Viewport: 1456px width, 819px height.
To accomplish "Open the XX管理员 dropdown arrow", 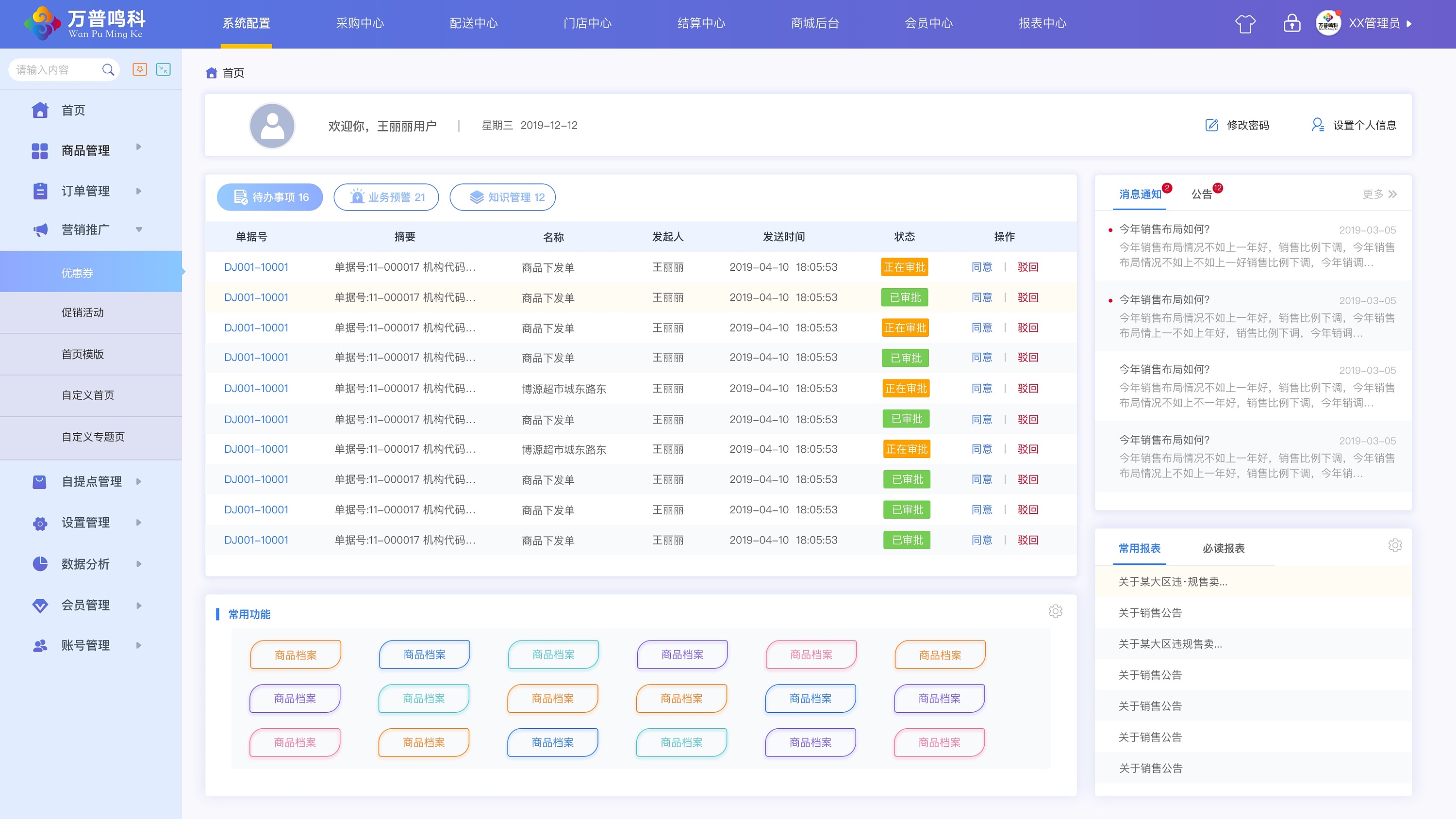I will click(x=1409, y=24).
